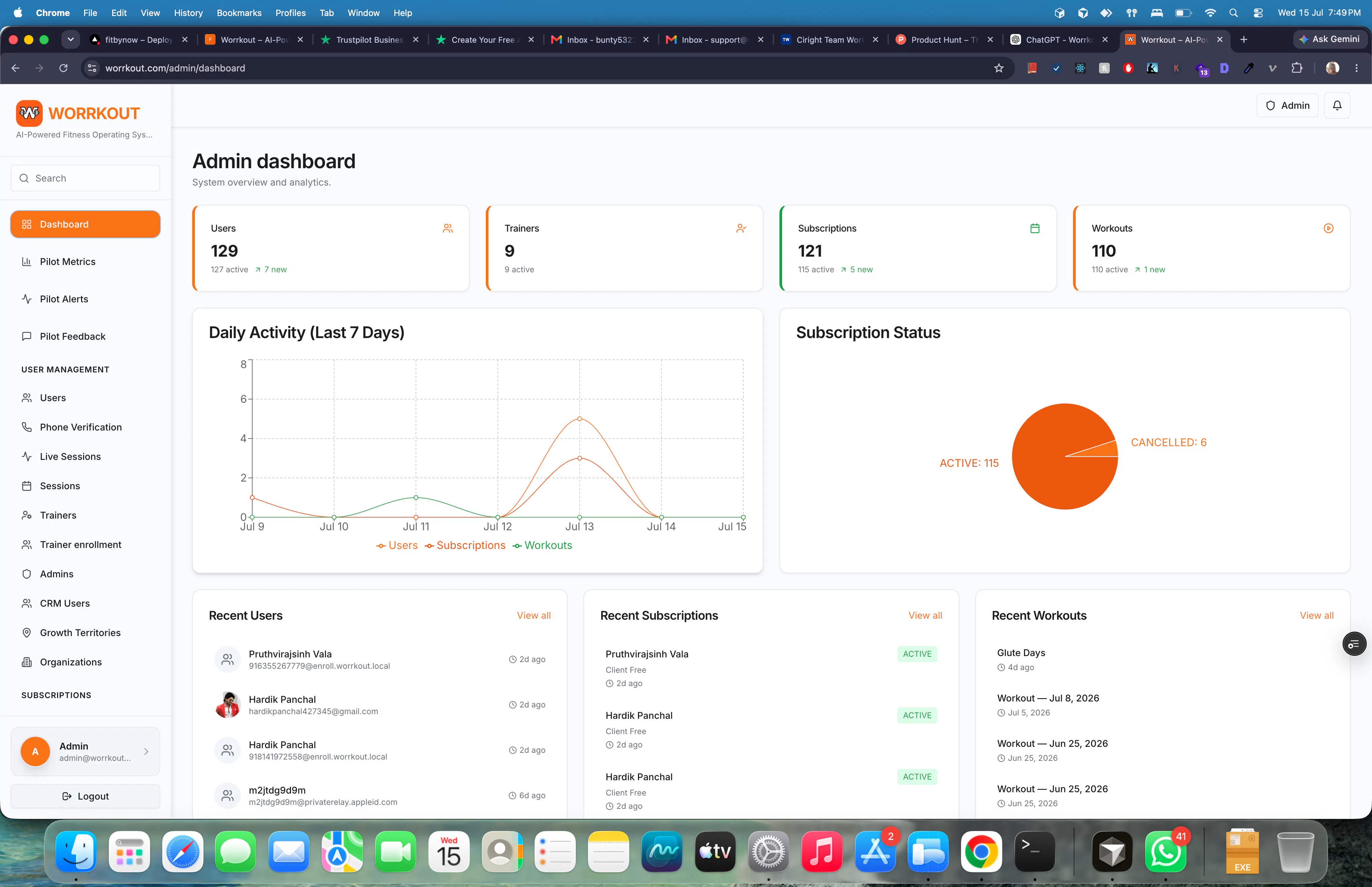Click the Trainers card user-check icon
The width and height of the screenshot is (1372, 887).
pyautogui.click(x=741, y=229)
